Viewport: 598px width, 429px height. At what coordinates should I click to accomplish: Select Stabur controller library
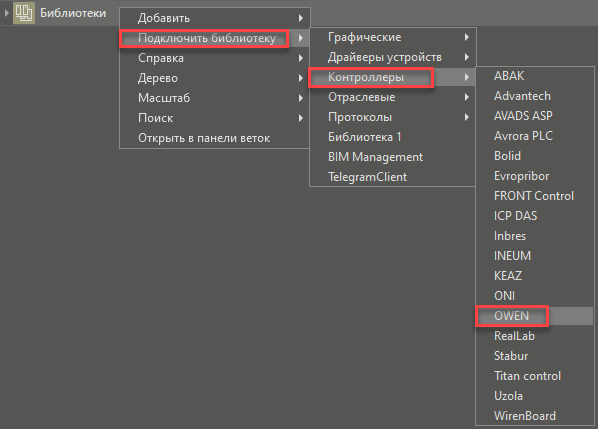coord(535,356)
